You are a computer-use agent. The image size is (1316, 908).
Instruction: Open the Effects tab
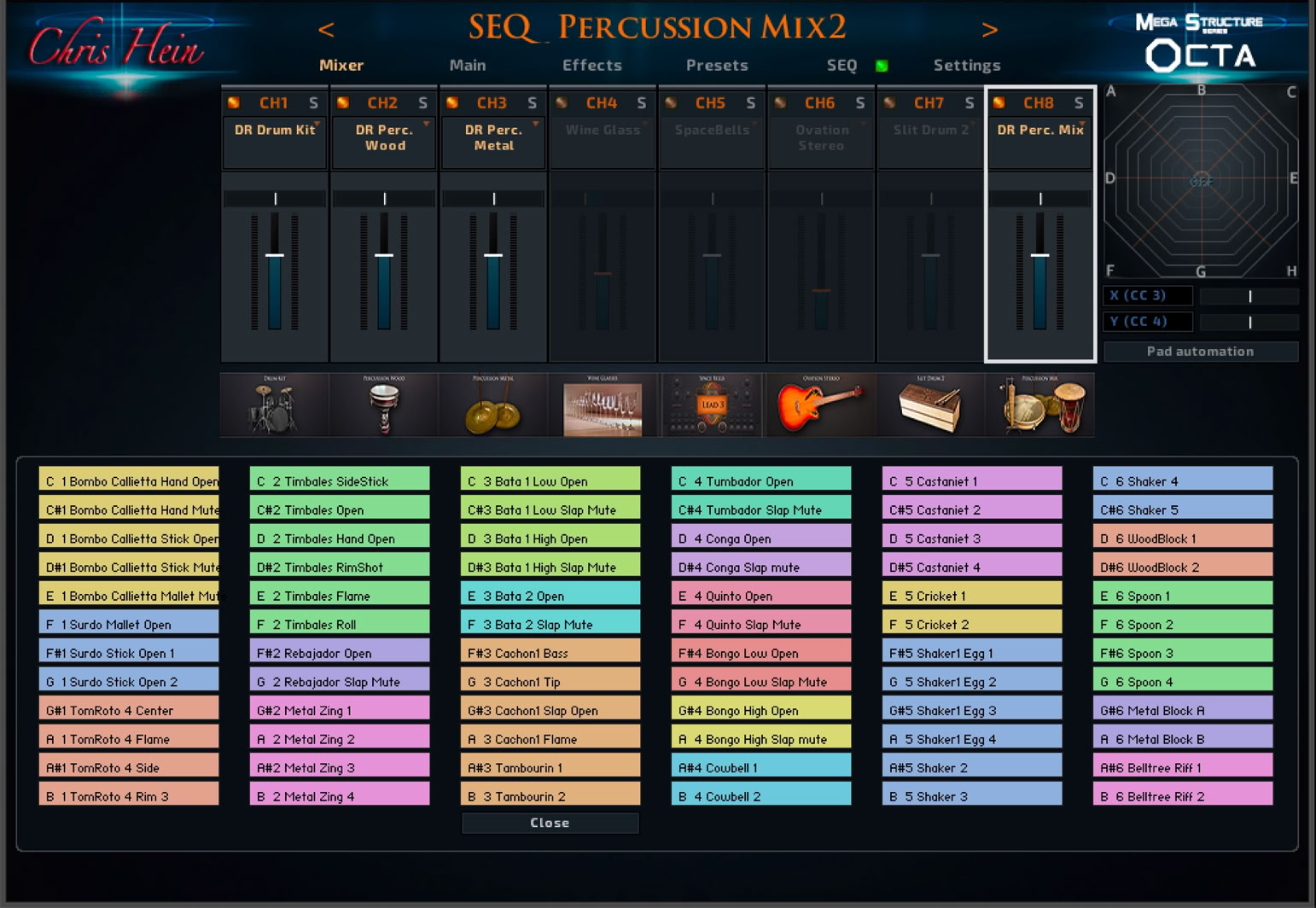pyautogui.click(x=592, y=66)
